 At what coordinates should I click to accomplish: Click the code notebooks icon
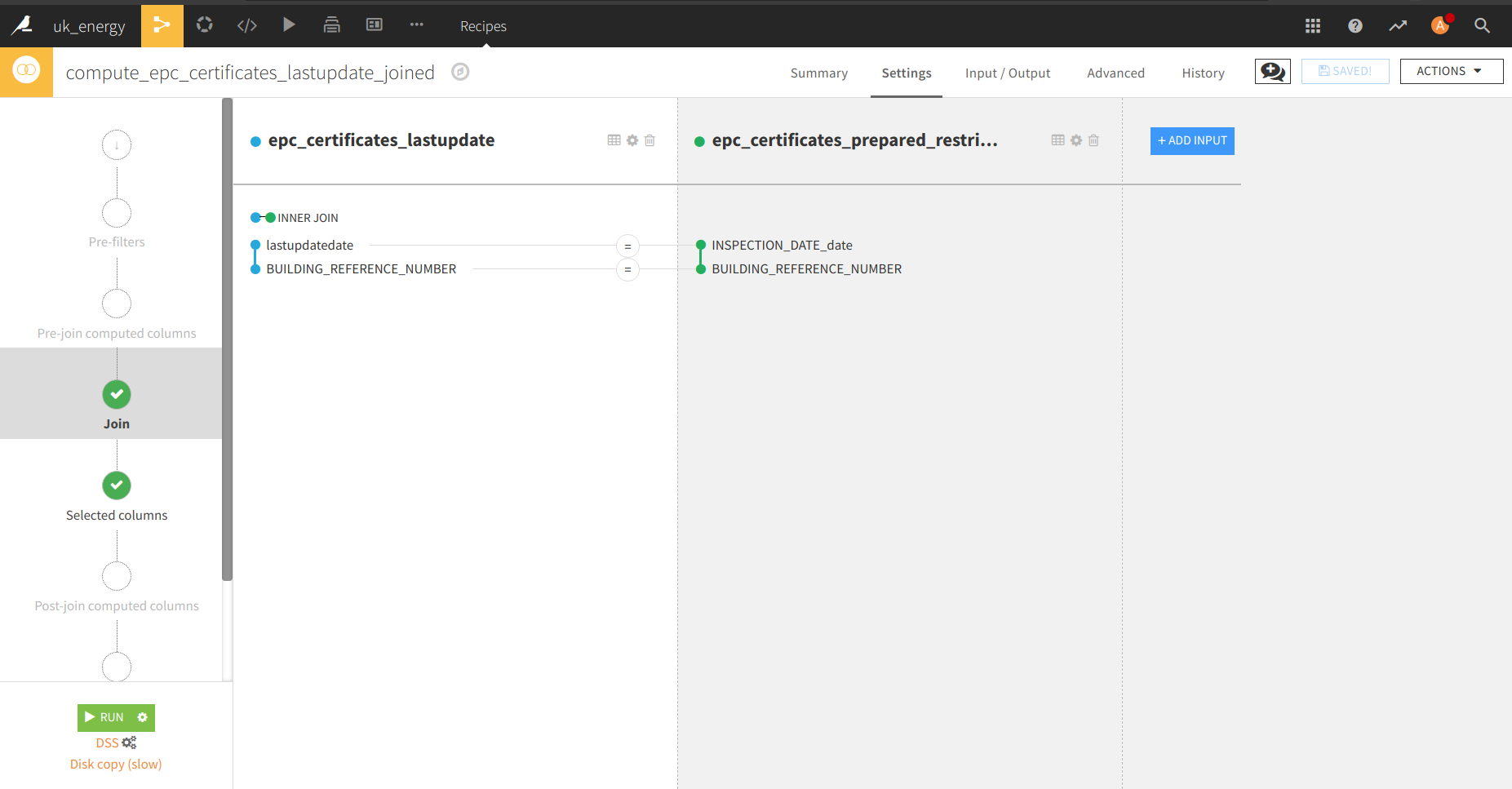coord(246,25)
